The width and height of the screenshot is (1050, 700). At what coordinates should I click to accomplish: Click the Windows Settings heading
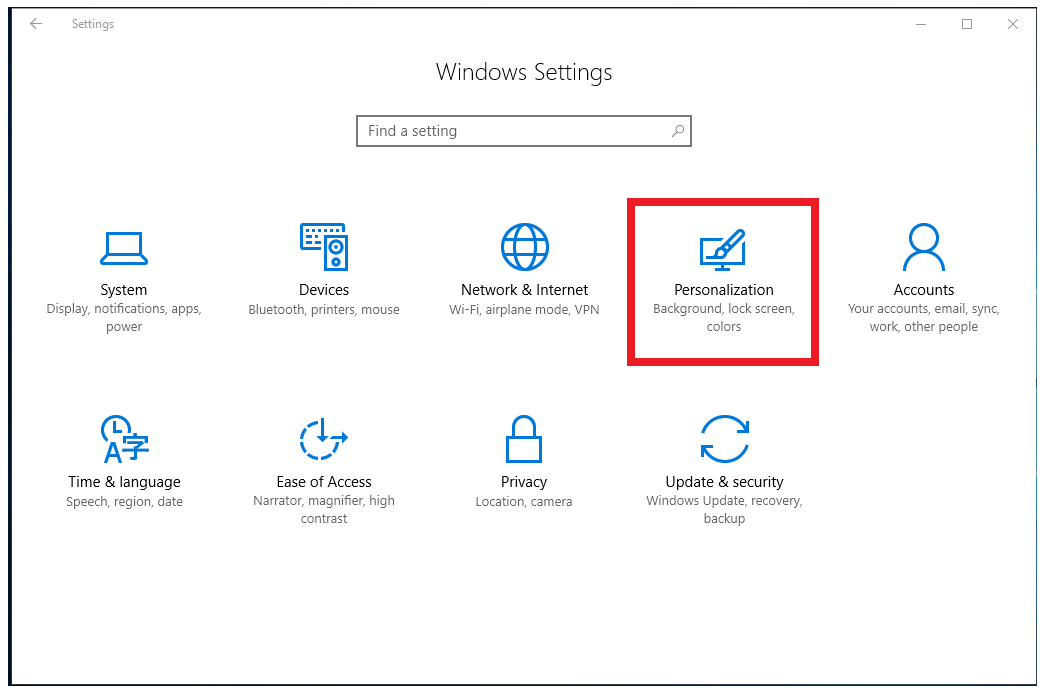tap(524, 72)
